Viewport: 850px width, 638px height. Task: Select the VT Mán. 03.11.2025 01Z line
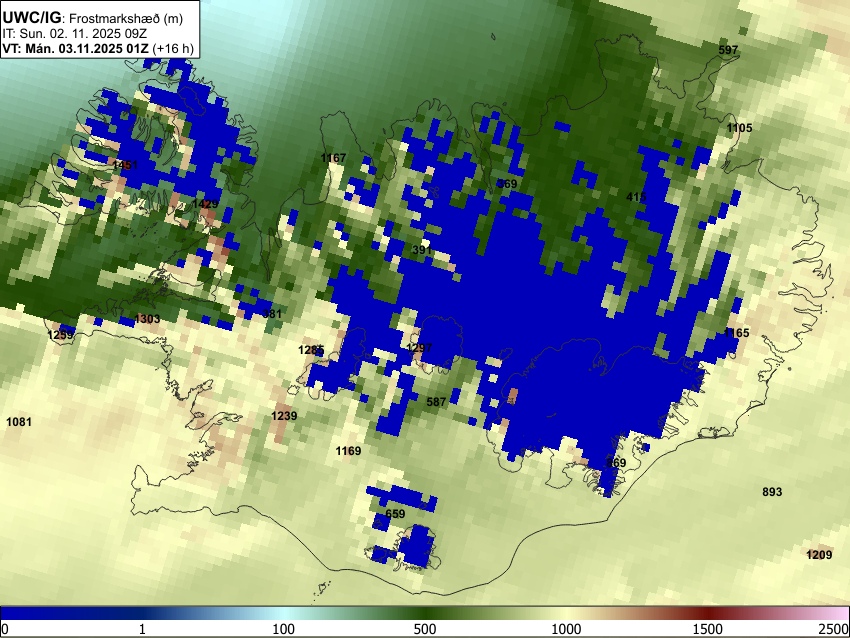[98, 48]
